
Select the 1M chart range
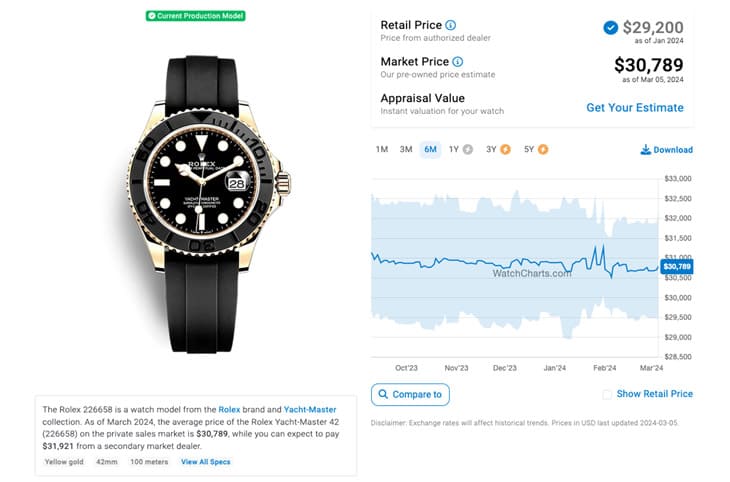[x=382, y=149]
